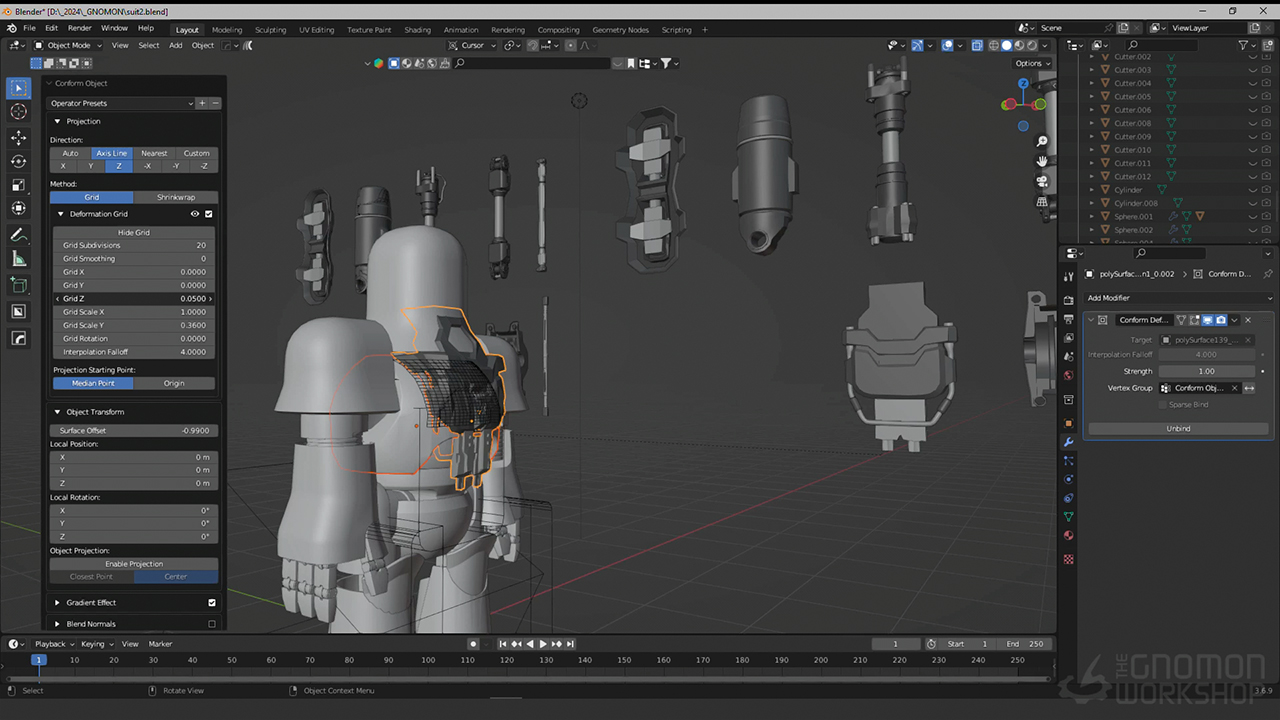Click the Unbind button in modifier
1280x720 pixels.
(1178, 428)
